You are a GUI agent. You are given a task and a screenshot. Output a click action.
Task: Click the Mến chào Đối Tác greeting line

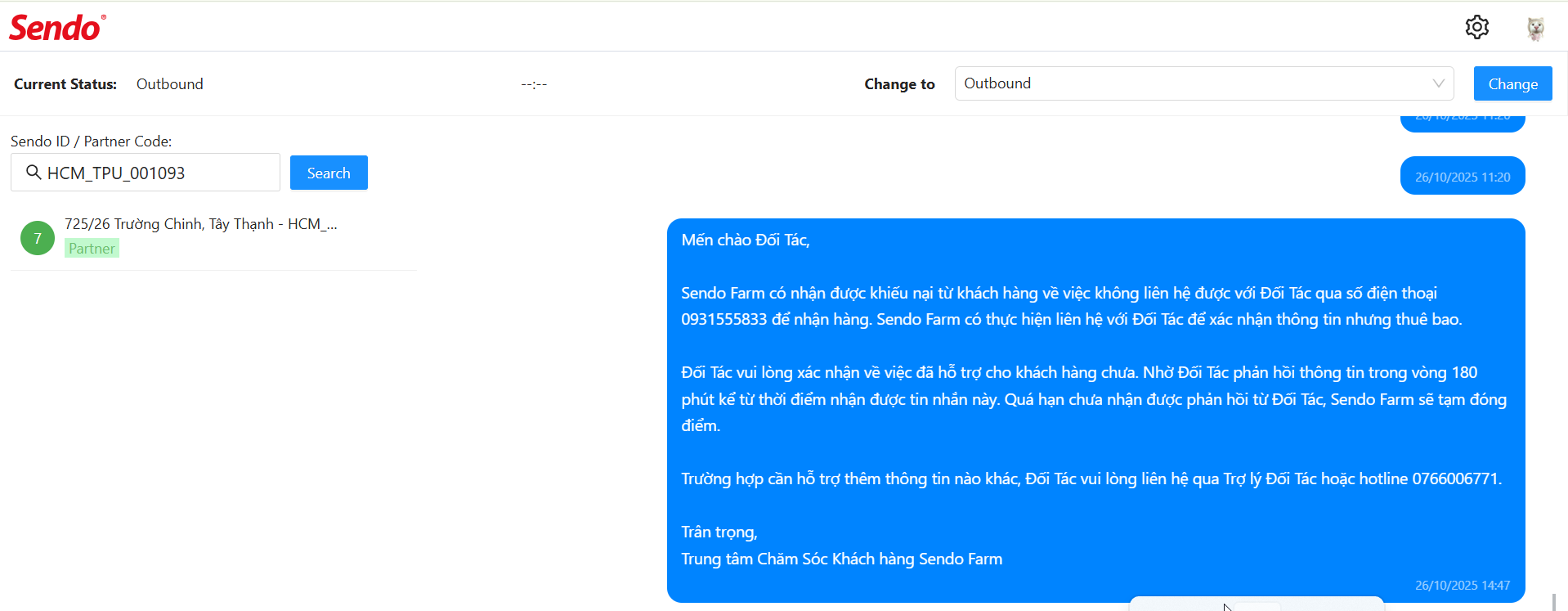click(746, 240)
